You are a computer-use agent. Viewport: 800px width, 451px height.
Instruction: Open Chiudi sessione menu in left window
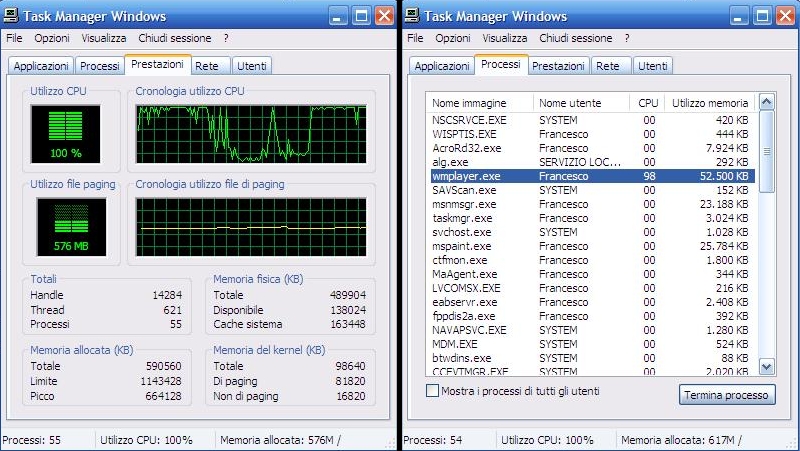[174, 38]
